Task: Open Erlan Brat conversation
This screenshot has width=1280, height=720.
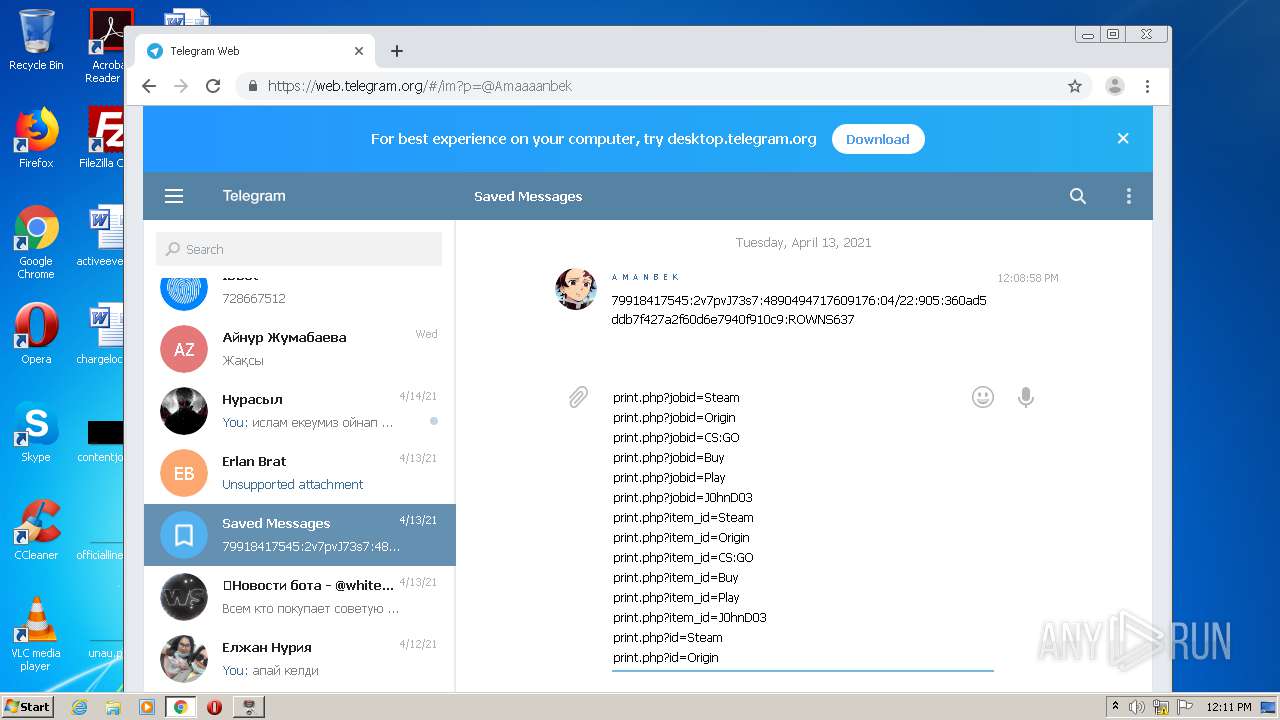Action: (299, 472)
